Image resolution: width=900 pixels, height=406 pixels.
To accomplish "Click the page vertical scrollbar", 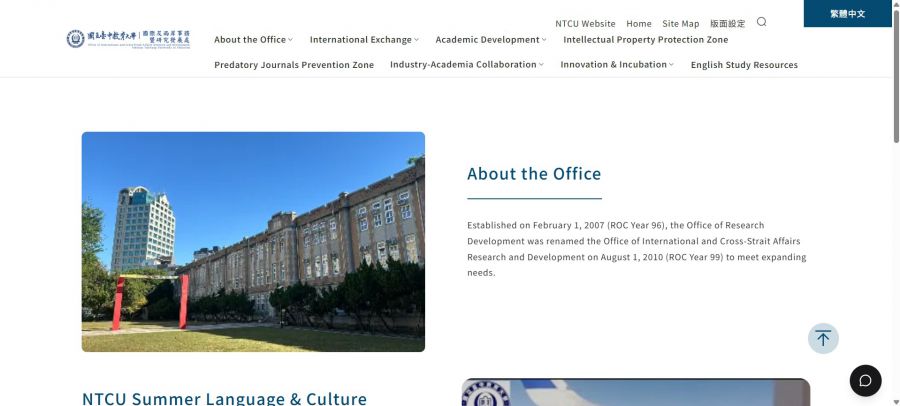I will pos(895,80).
